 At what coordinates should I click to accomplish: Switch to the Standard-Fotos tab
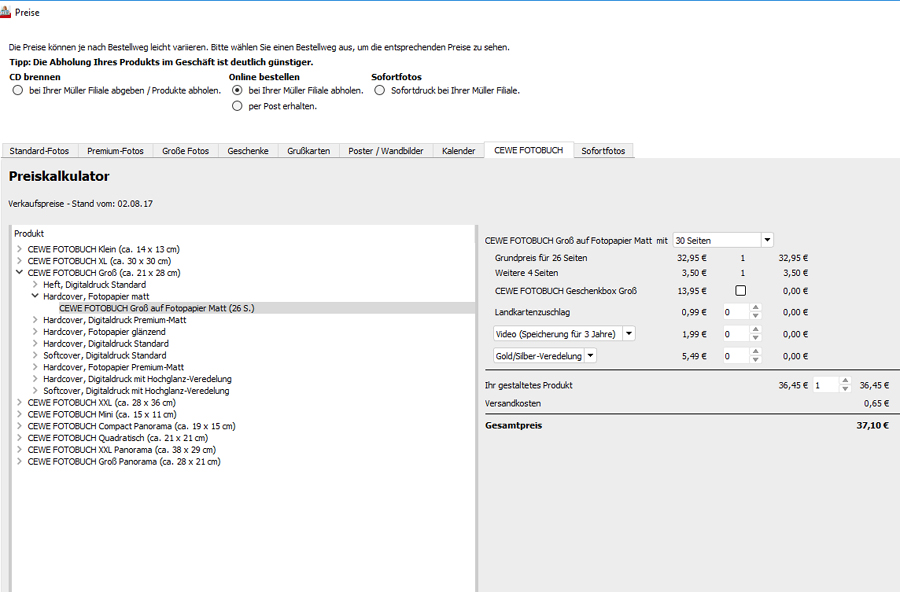tap(40, 151)
